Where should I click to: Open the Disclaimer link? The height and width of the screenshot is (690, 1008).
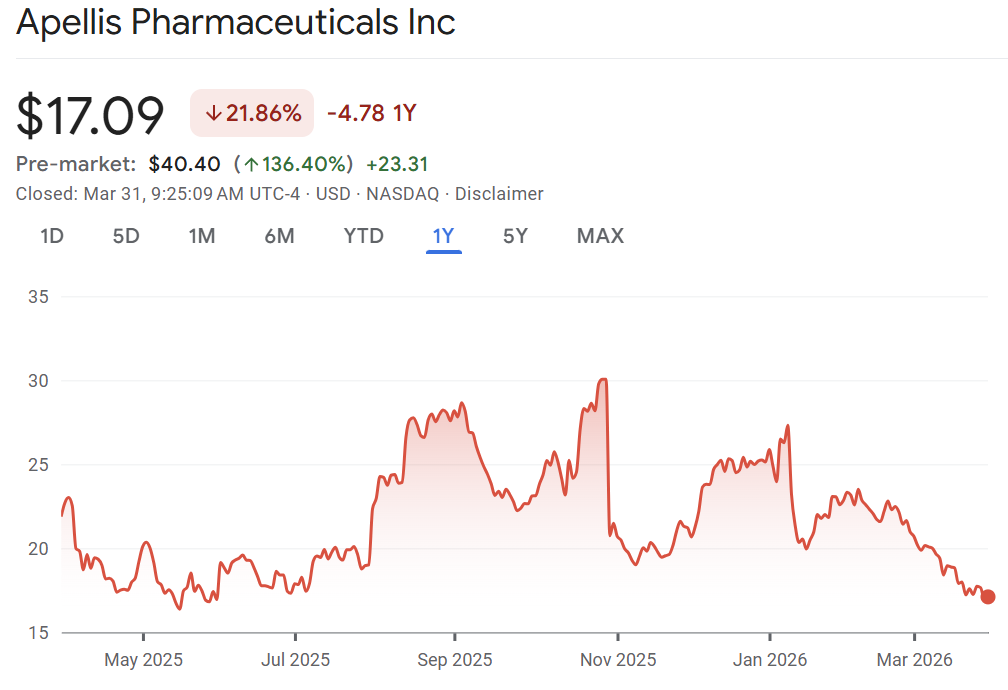pyautogui.click(x=499, y=194)
